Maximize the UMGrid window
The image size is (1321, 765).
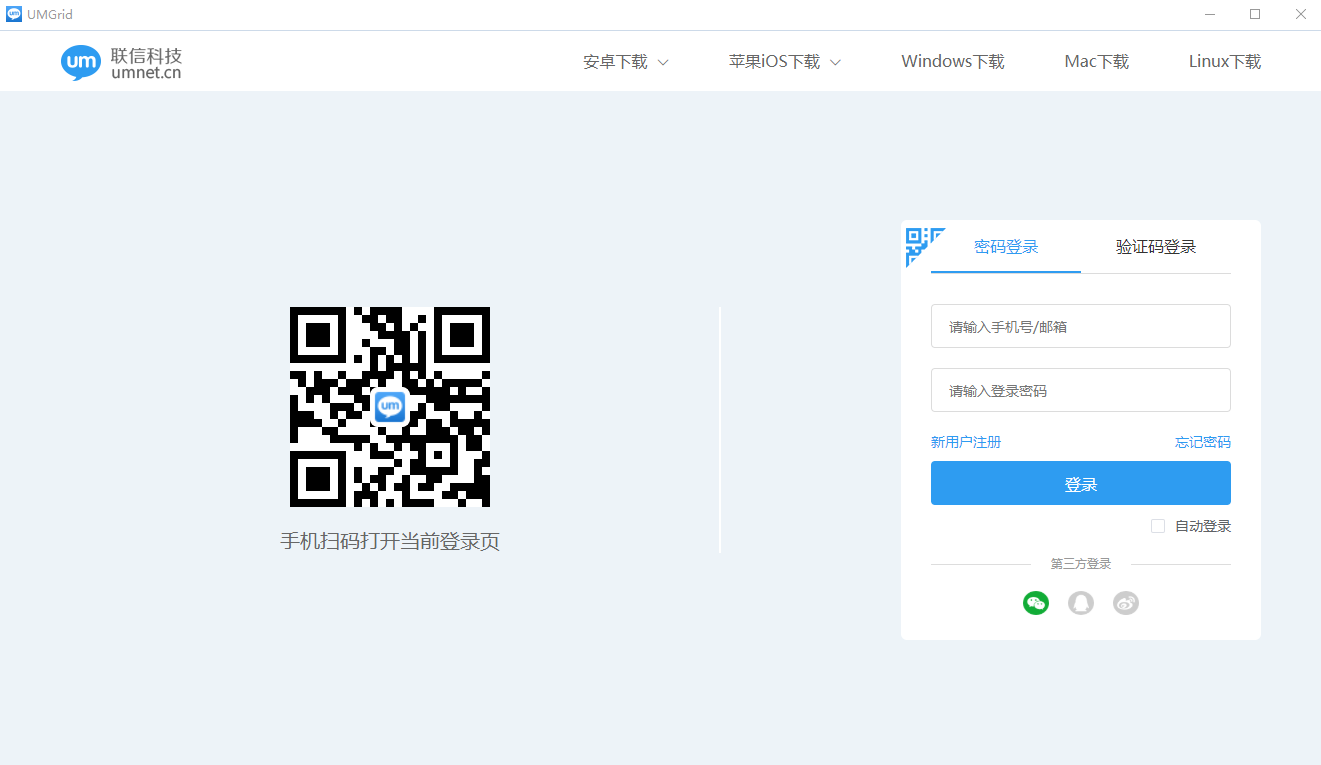pos(1255,15)
